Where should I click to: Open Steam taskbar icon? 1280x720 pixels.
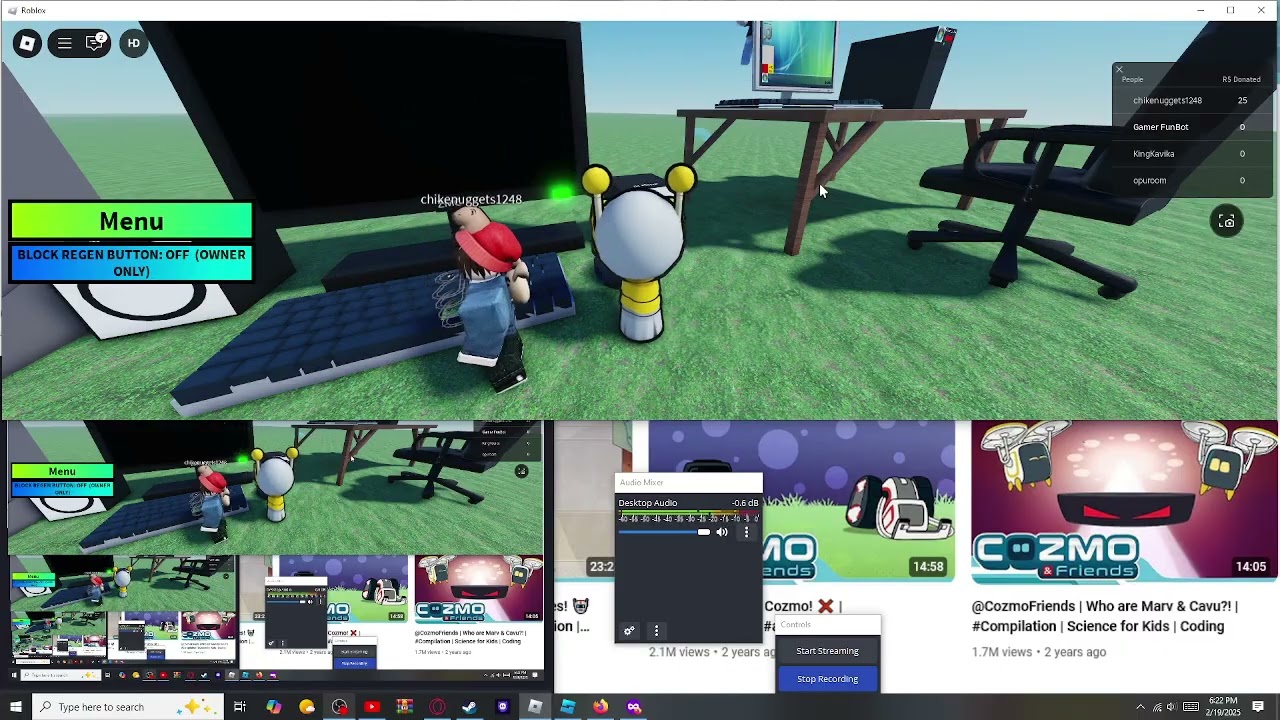click(x=469, y=707)
